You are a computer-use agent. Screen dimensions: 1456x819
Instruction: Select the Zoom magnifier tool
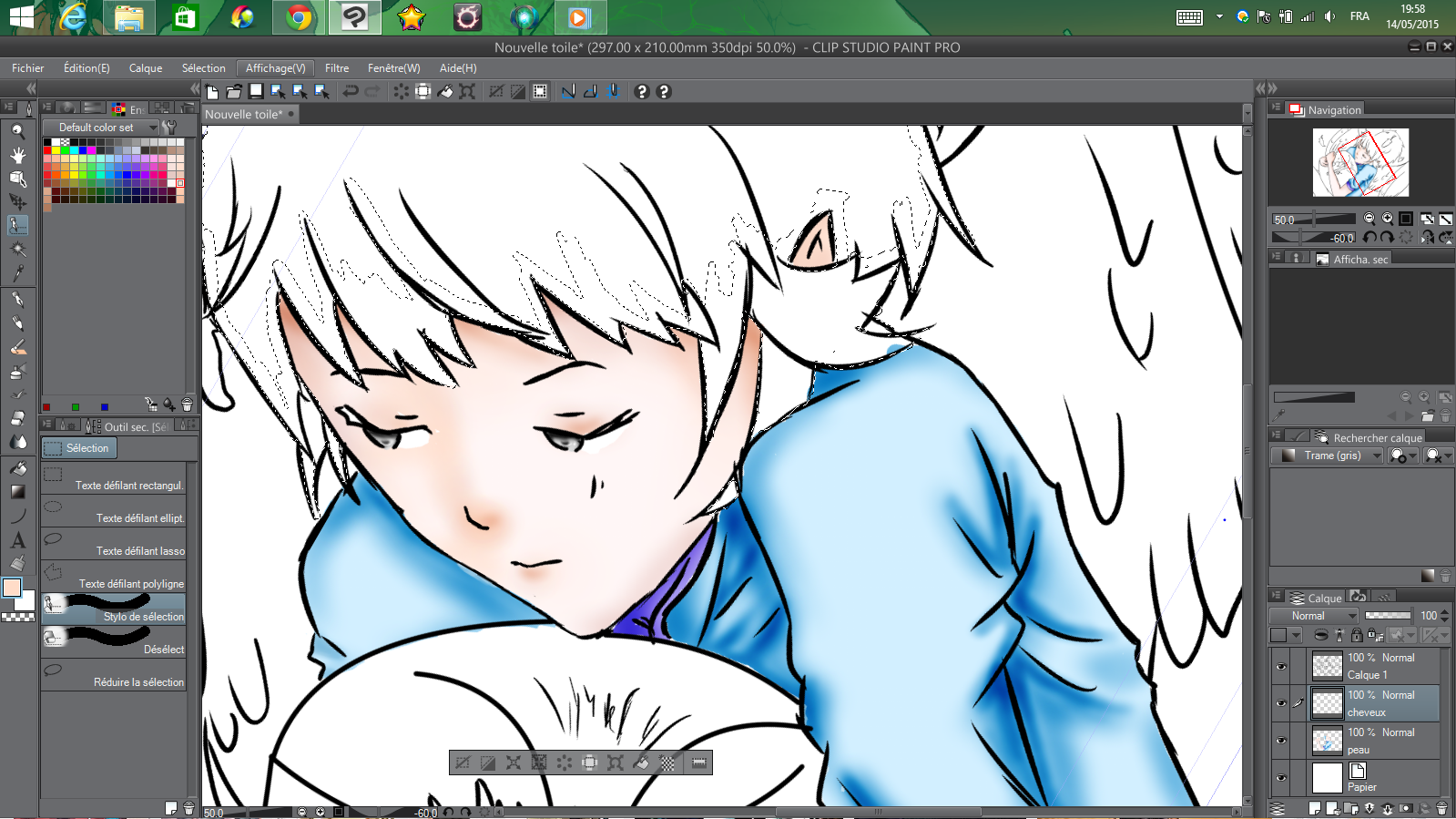click(x=17, y=131)
